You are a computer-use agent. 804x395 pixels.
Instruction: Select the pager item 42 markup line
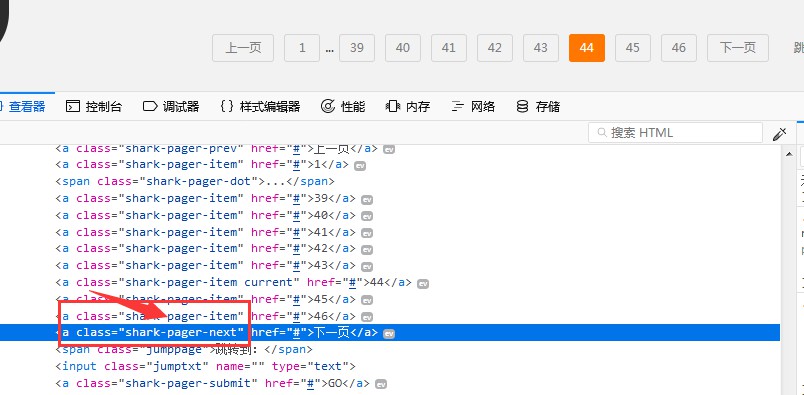[205, 249]
